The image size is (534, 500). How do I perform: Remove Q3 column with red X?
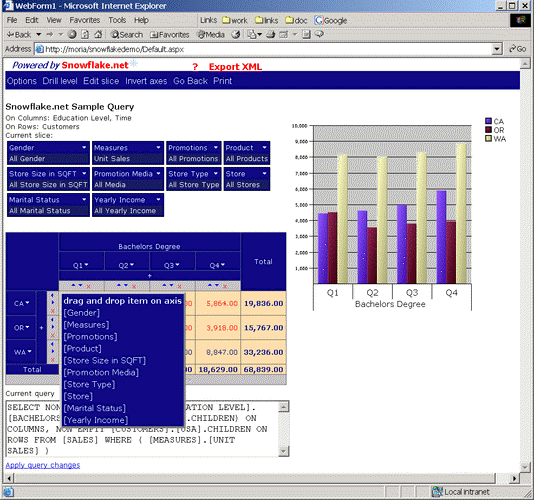[x=179, y=286]
